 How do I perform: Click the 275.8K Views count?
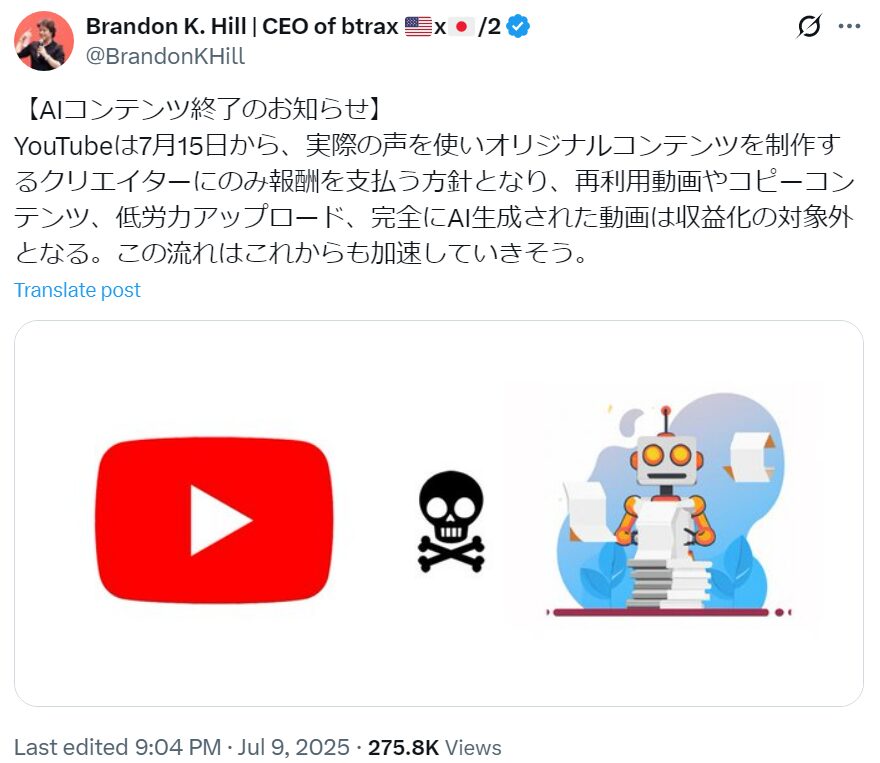click(434, 747)
